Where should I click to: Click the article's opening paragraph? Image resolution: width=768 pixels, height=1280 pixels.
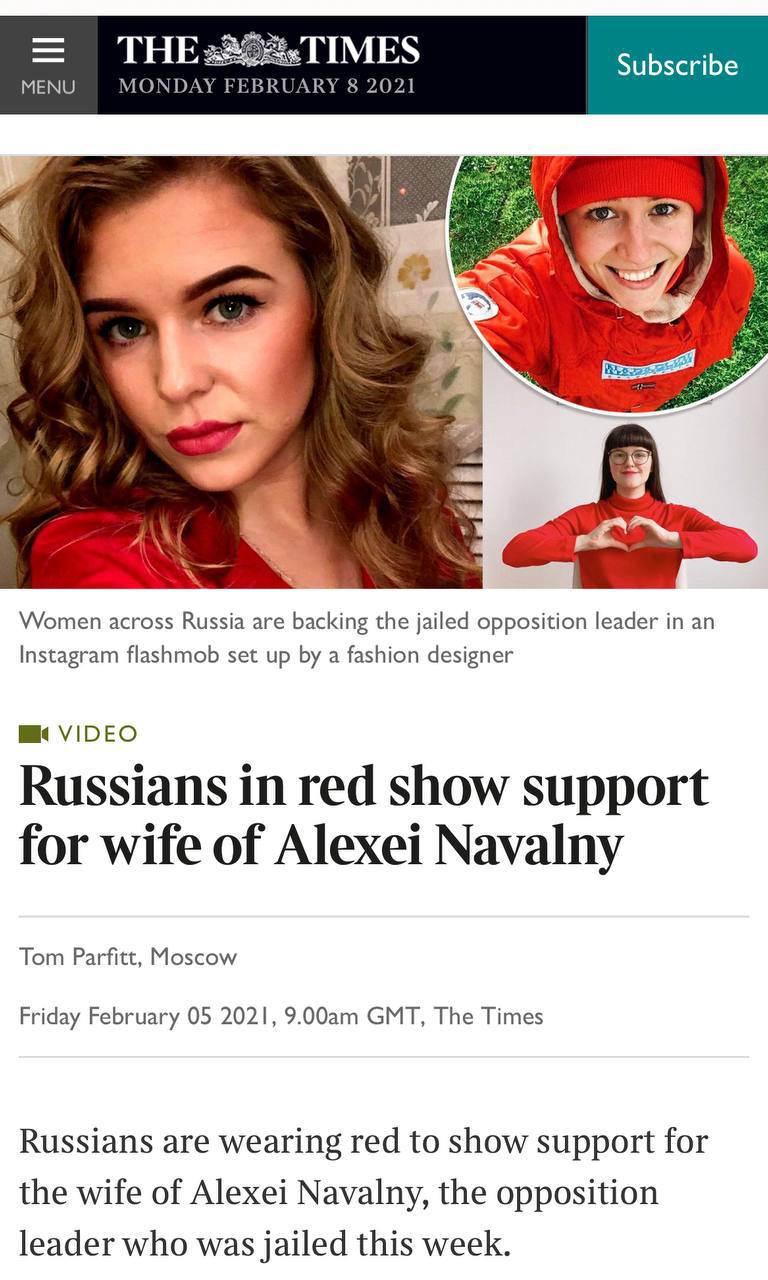click(364, 1193)
